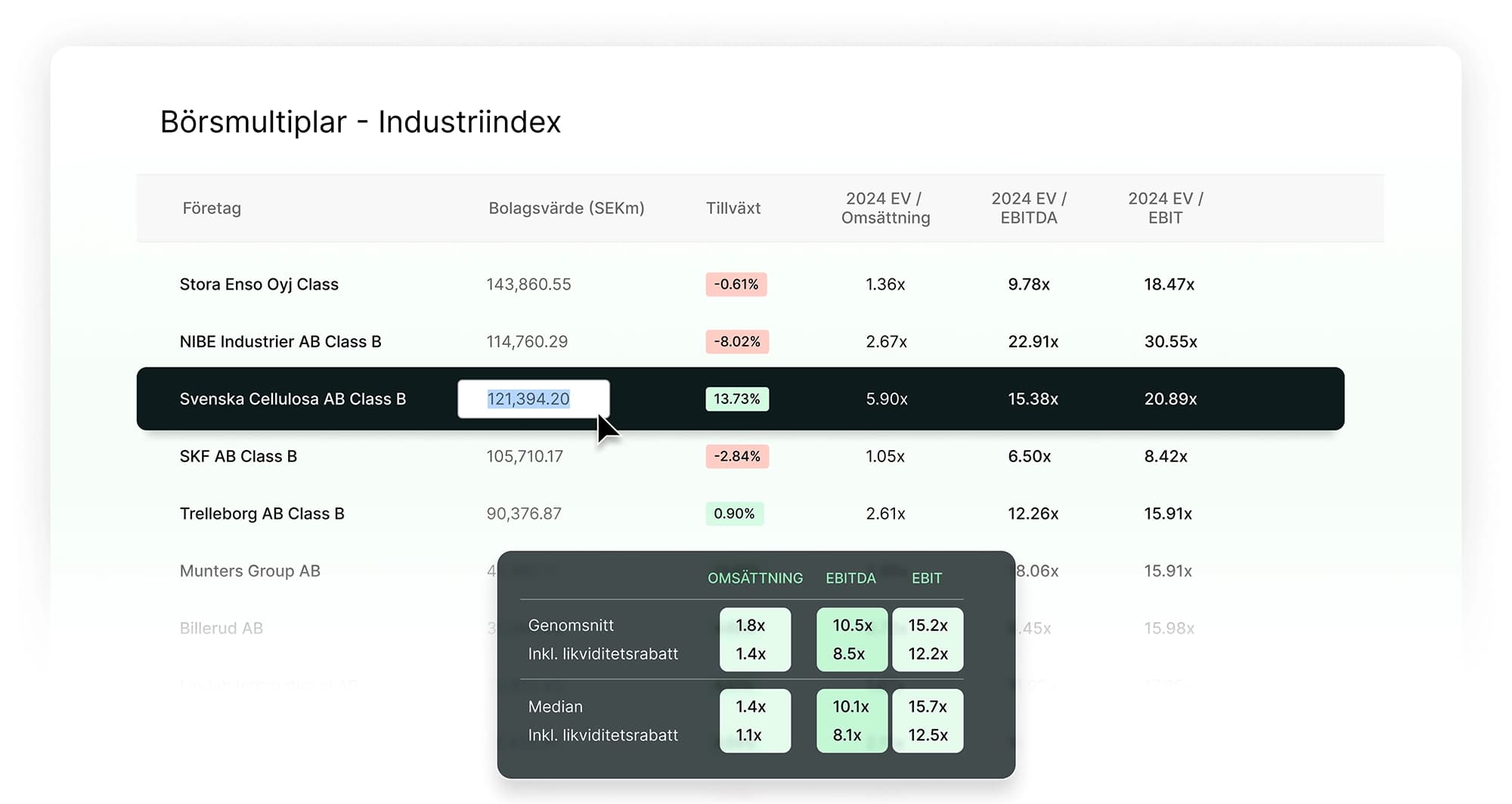The height and width of the screenshot is (804, 1512).
Task: Click Trelleborg's 12.26x EBITDA multiple
Action: tap(1033, 514)
